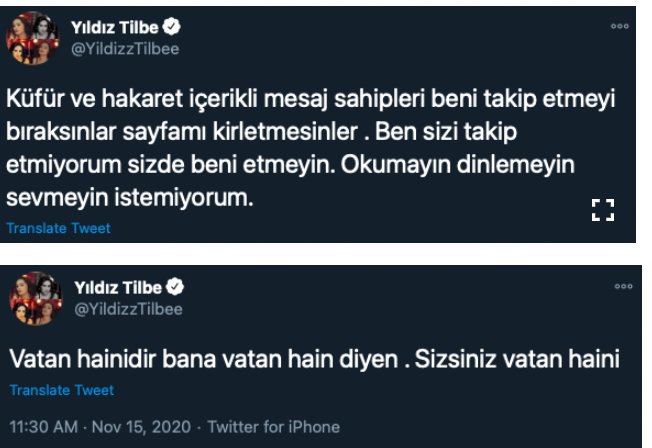Click the @YildizzTilbee handle in first tweet

(x=125, y=48)
